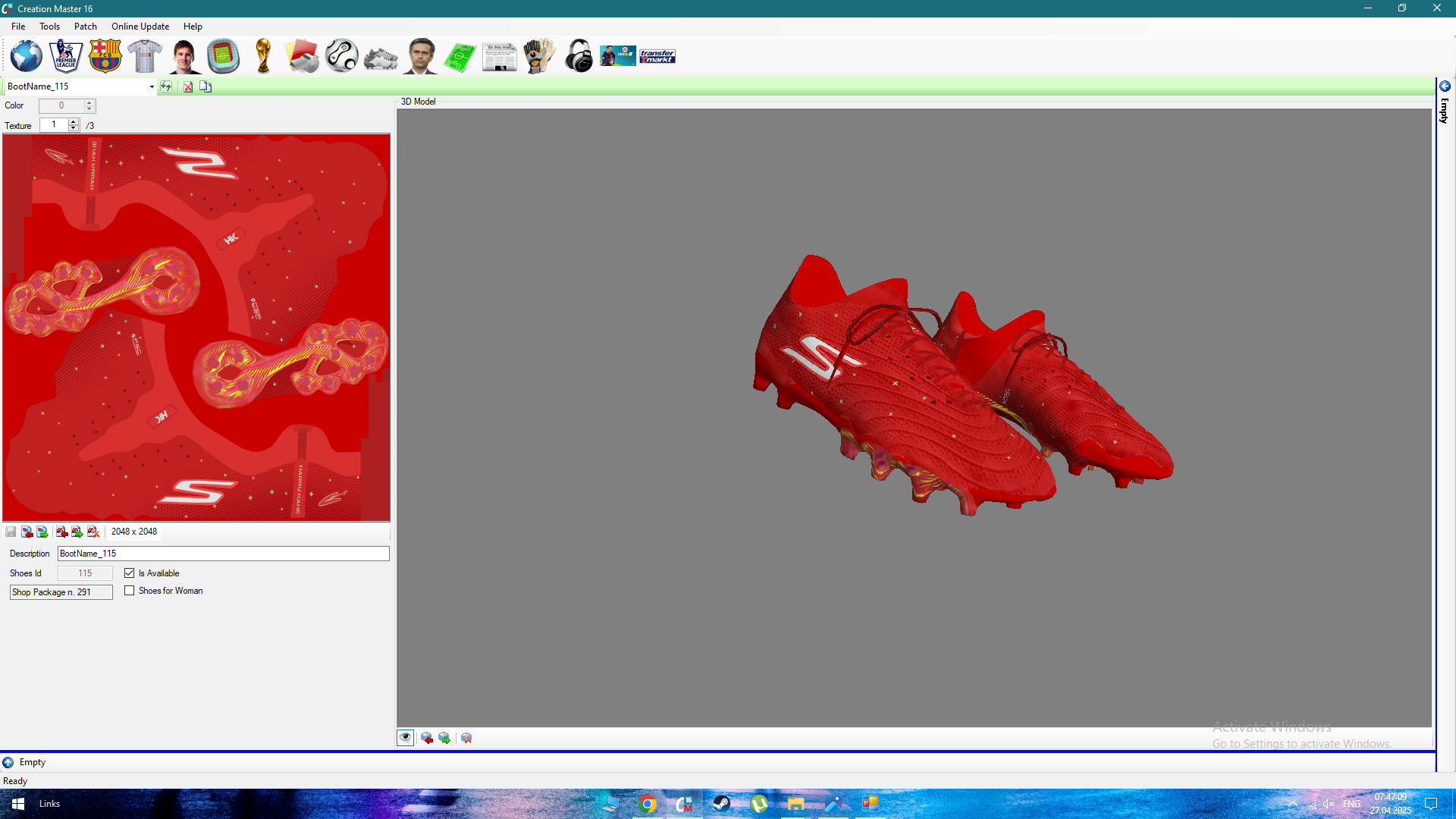The image size is (1456, 819).
Task: Click the Shoes Id field
Action: point(85,573)
